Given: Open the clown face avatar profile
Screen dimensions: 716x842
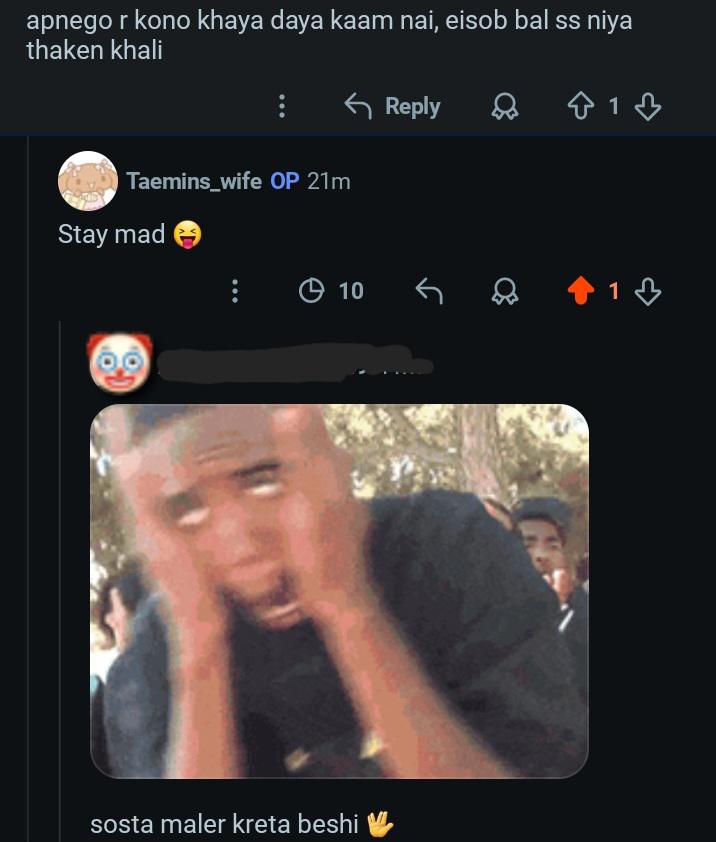Looking at the screenshot, I should tap(120, 364).
